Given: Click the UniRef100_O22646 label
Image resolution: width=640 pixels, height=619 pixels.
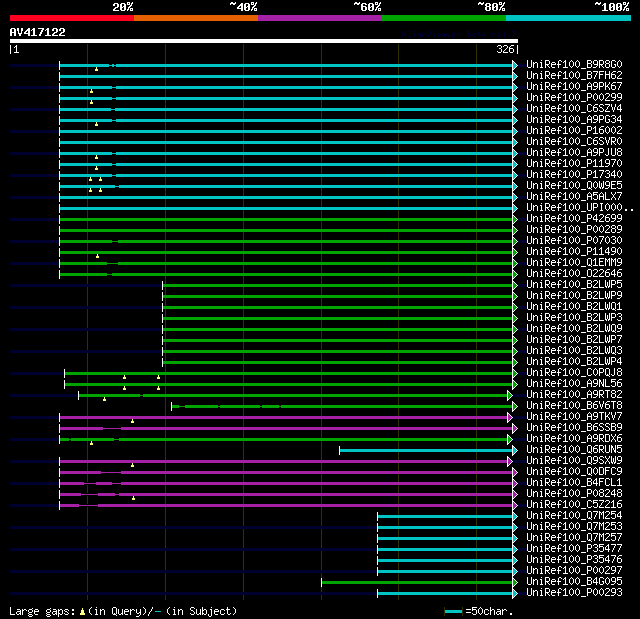Looking at the screenshot, I should click(574, 274).
